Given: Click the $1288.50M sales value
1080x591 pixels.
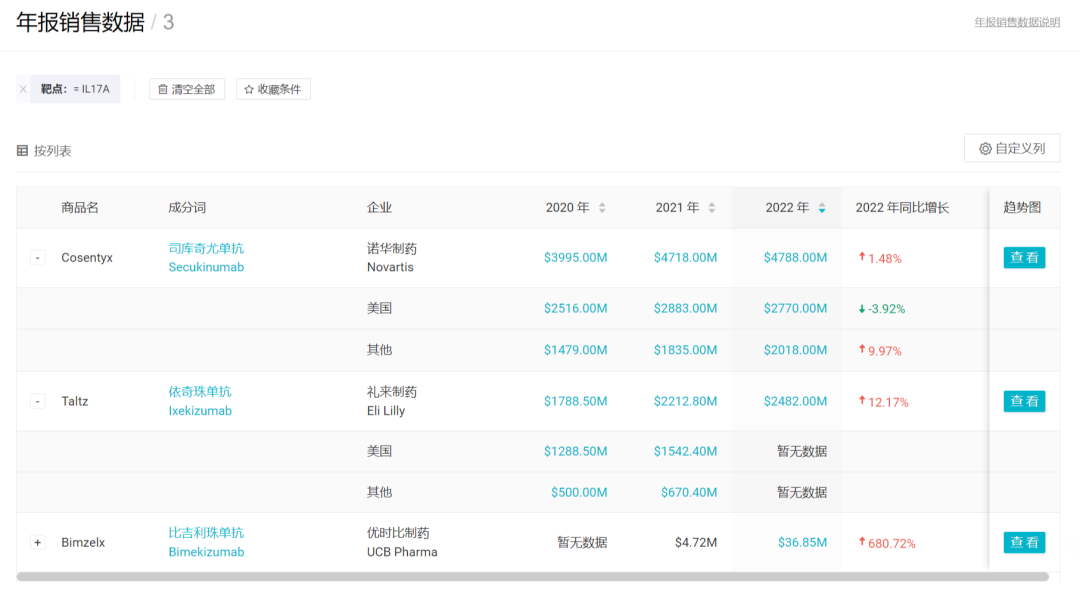Looking at the screenshot, I should tap(576, 451).
